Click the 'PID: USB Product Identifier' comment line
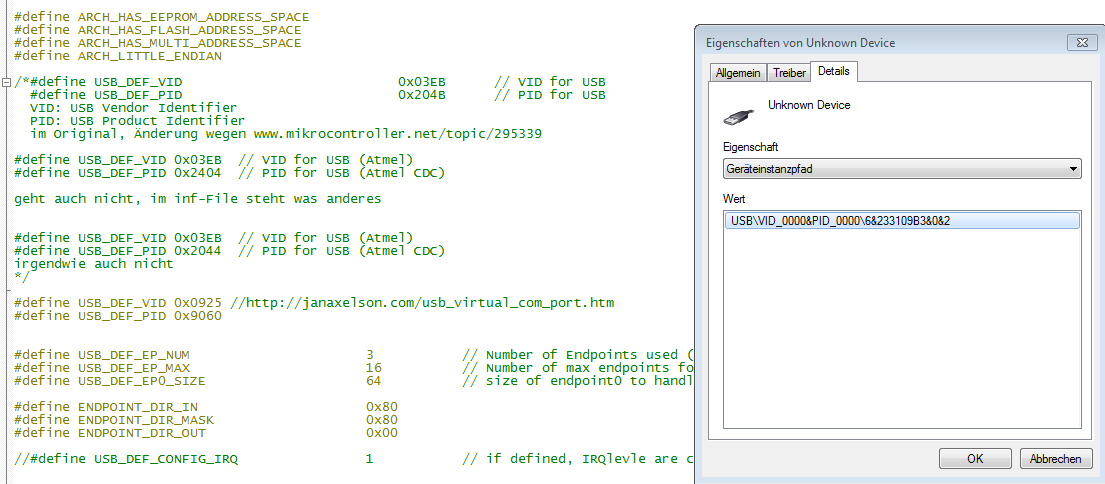 point(137,120)
